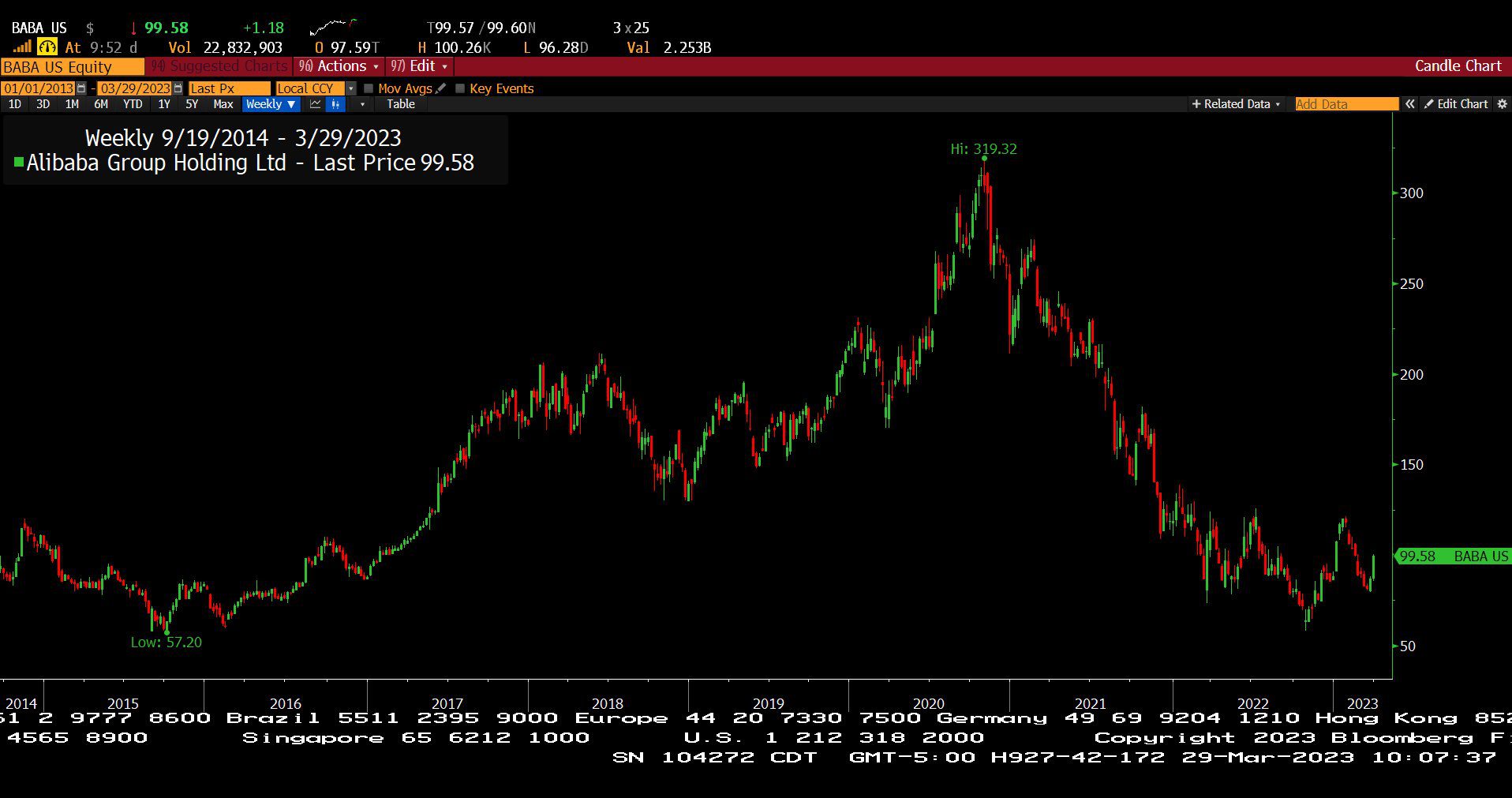Select the Max range tab

coord(223,104)
